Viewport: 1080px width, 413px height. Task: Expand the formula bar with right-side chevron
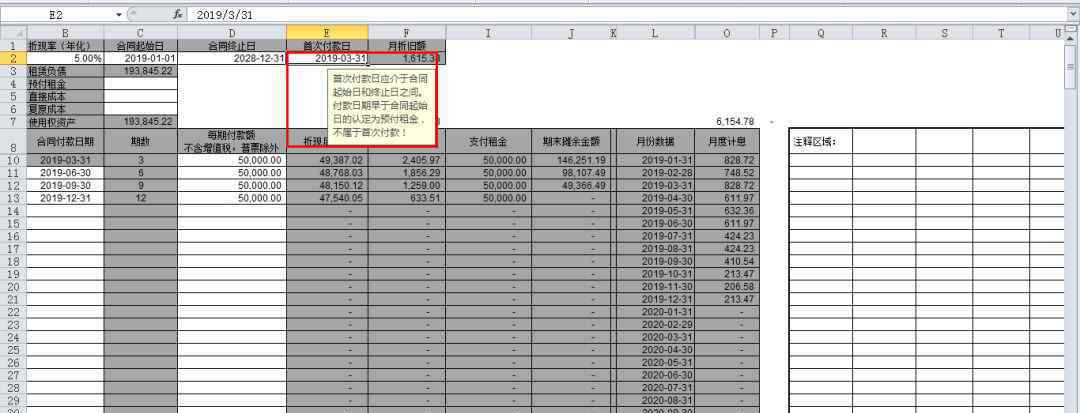coord(1072,14)
